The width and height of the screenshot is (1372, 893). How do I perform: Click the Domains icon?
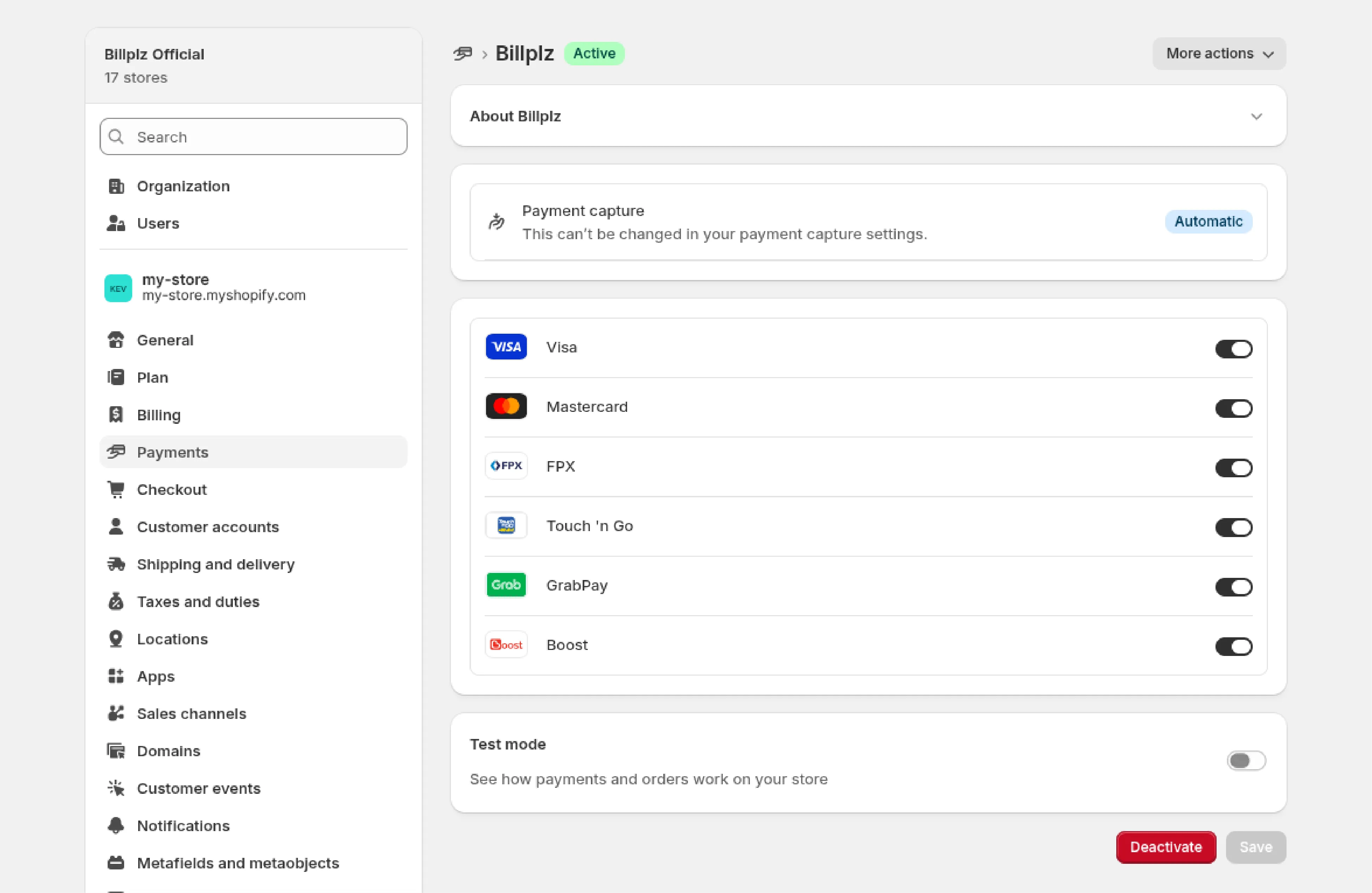(x=116, y=751)
